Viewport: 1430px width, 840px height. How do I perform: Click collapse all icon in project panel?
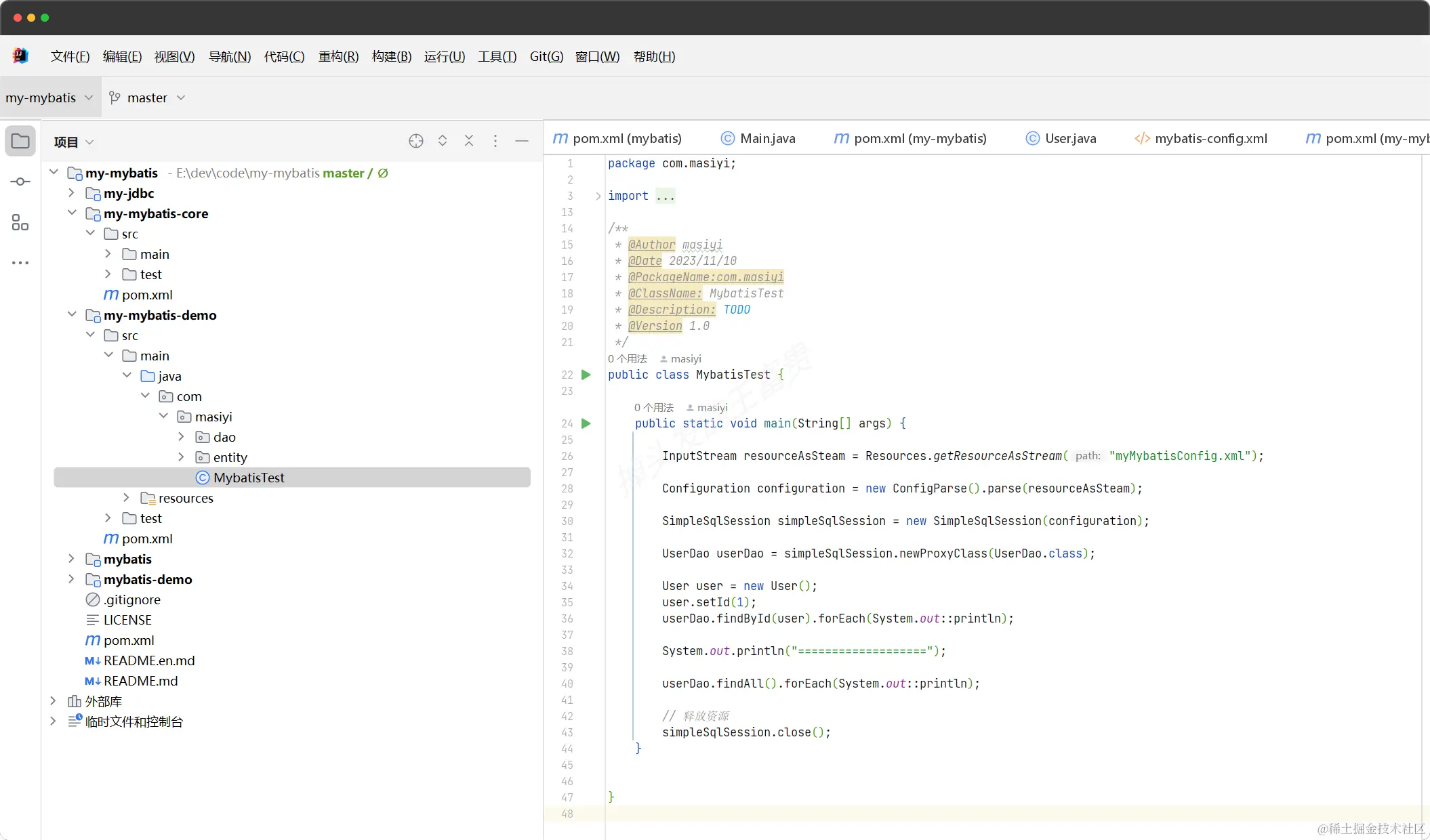(x=469, y=141)
